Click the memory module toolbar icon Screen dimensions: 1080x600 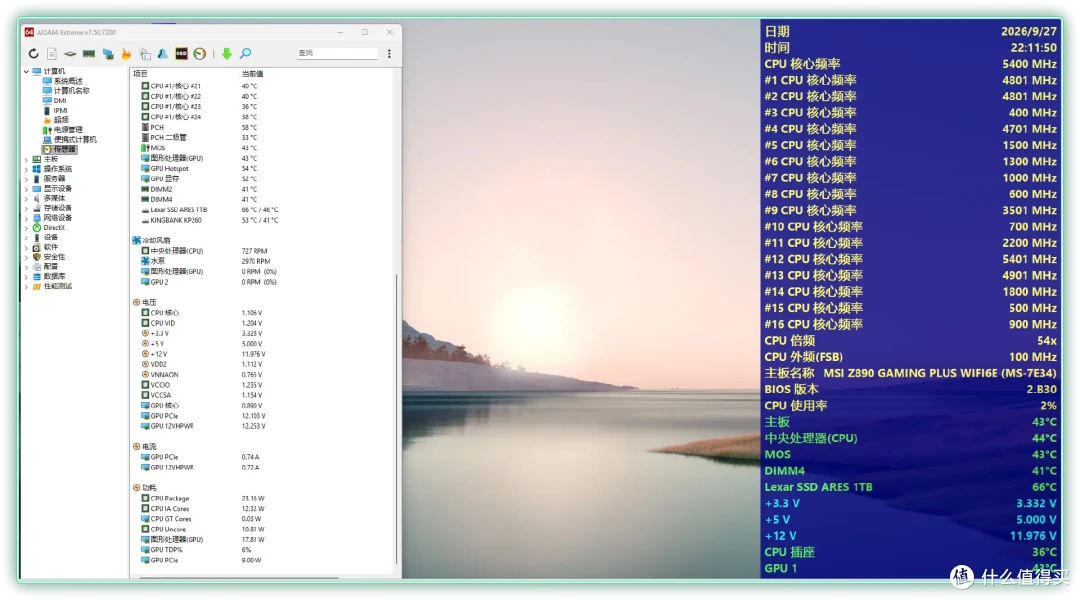(89, 54)
